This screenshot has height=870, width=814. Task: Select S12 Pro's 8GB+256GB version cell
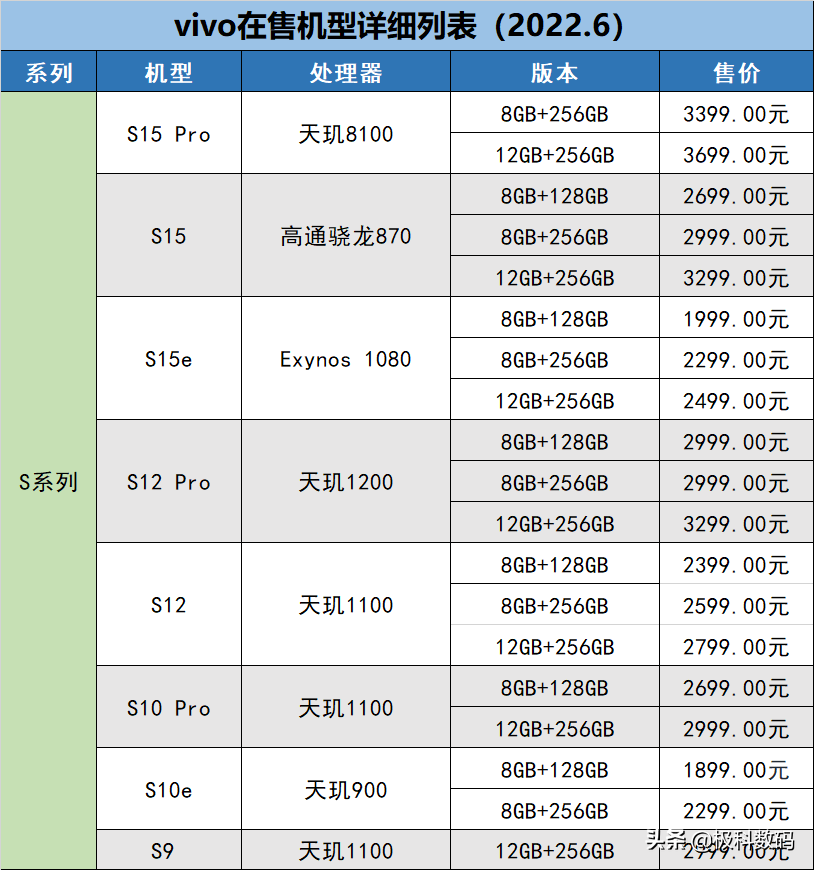tap(555, 482)
